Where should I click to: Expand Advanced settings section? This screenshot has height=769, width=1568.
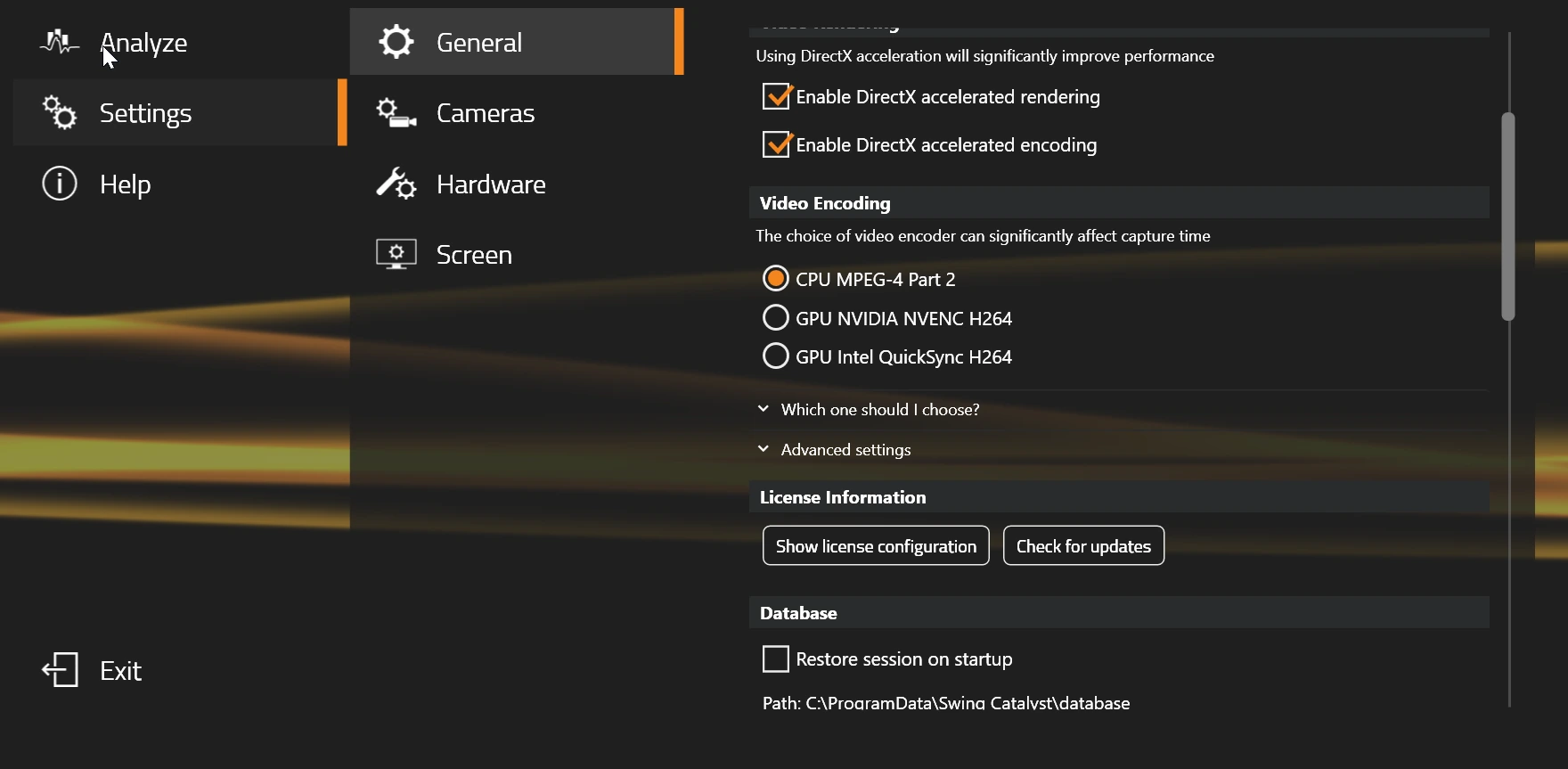click(x=834, y=450)
